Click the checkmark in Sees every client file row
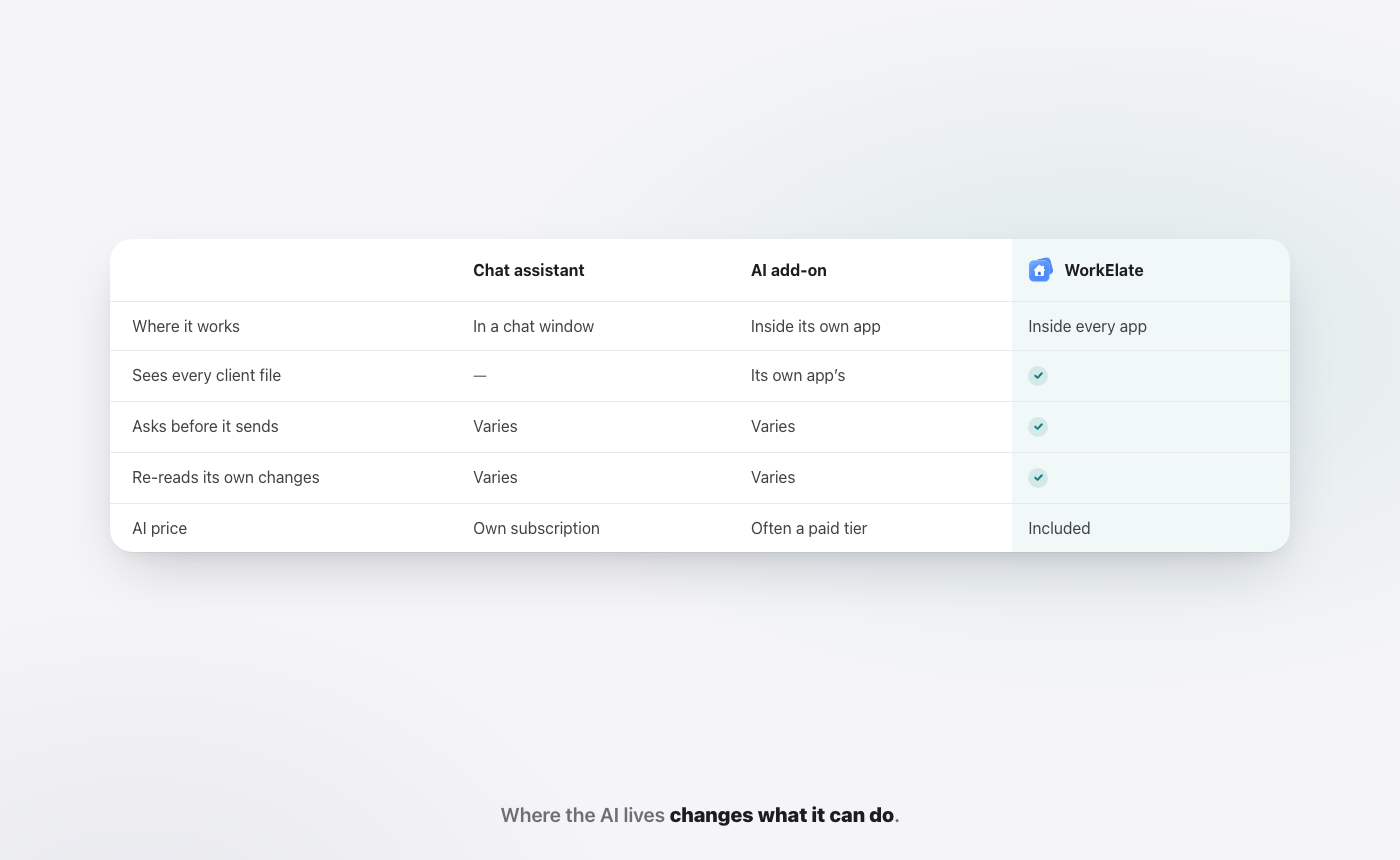The width and height of the screenshot is (1400, 860). tap(1038, 376)
